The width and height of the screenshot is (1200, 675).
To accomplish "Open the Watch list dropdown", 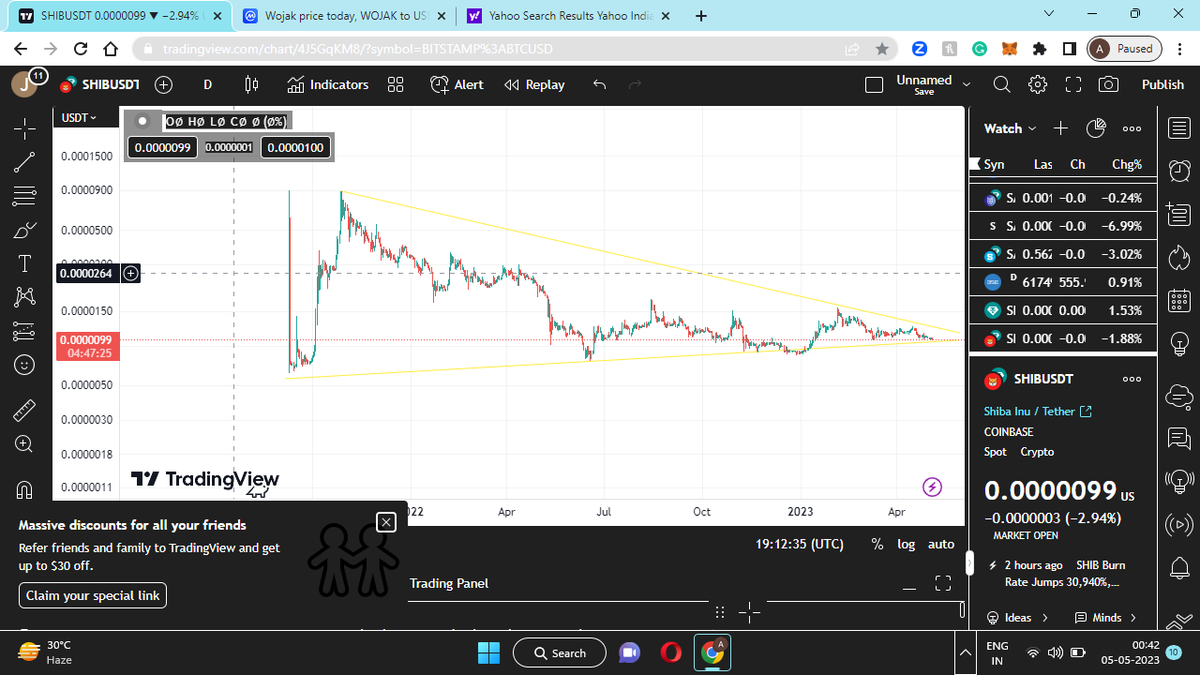I will (1010, 128).
